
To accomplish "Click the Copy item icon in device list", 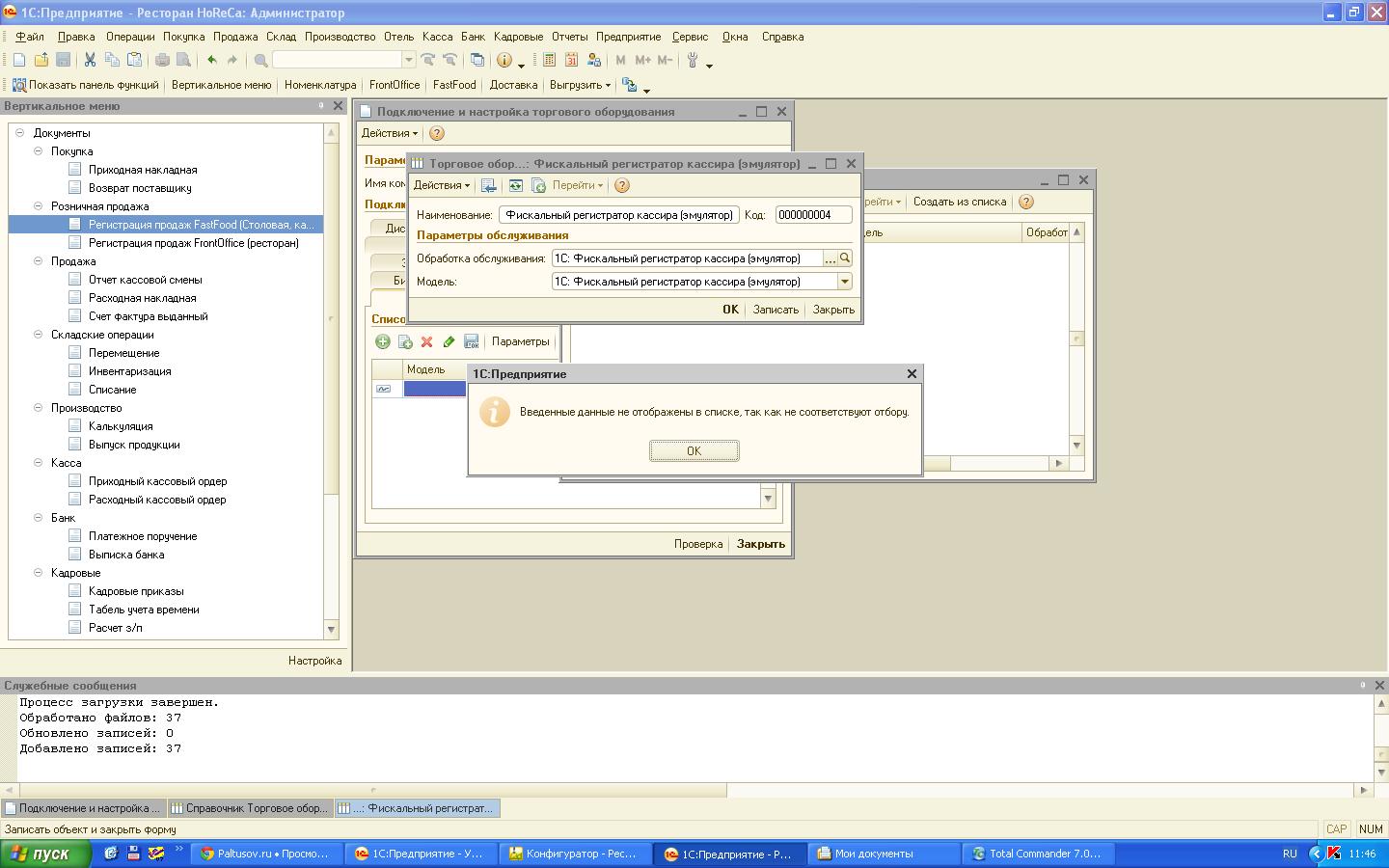I will tap(405, 341).
